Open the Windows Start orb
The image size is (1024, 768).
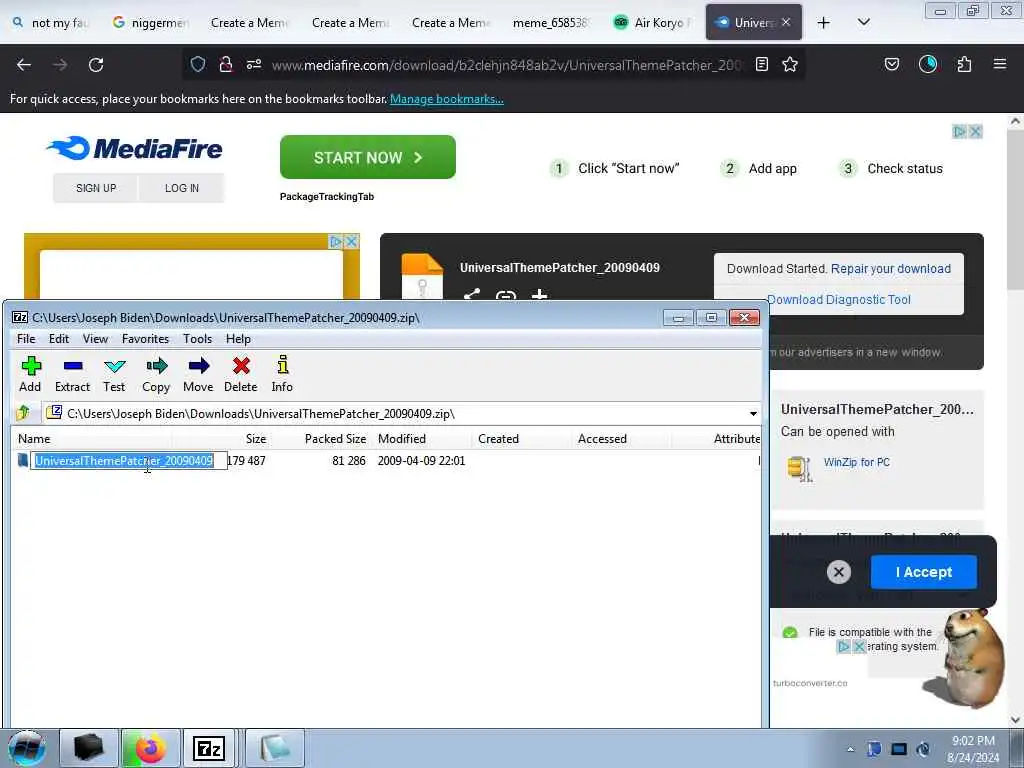pos(27,748)
